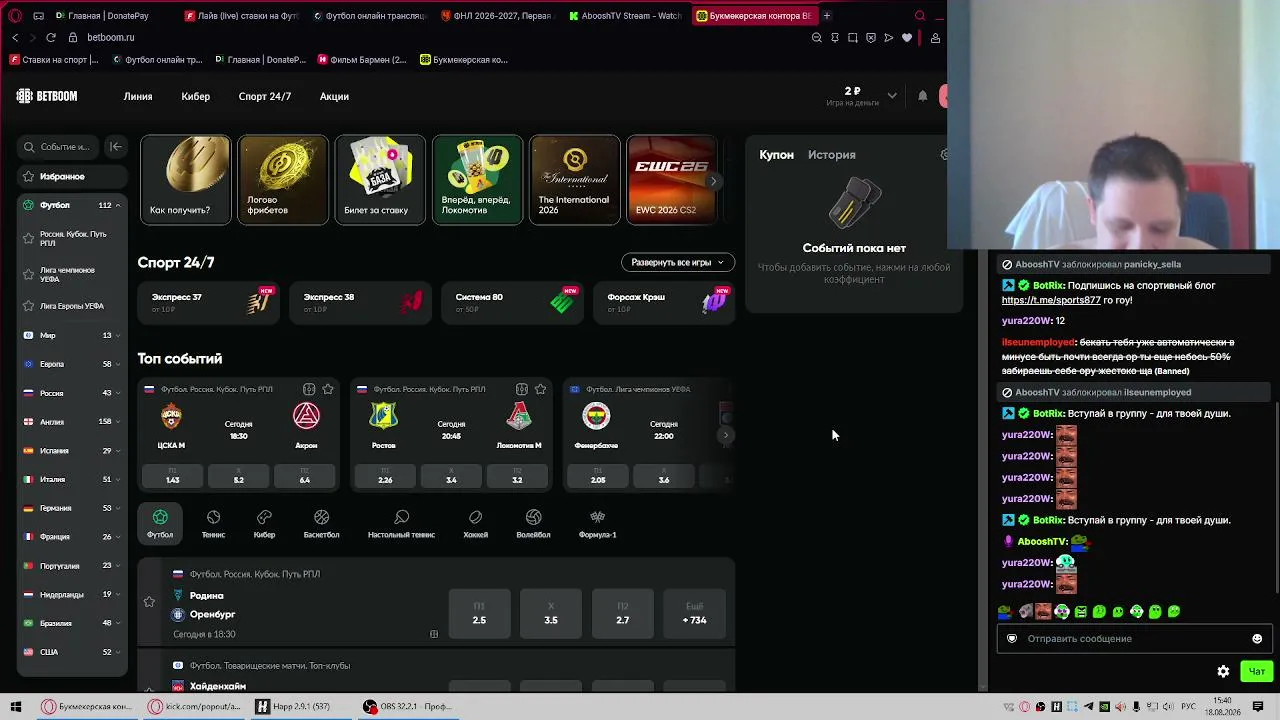Select the Волейбол sport filter icon
The width and height of the screenshot is (1280, 720).
(533, 523)
